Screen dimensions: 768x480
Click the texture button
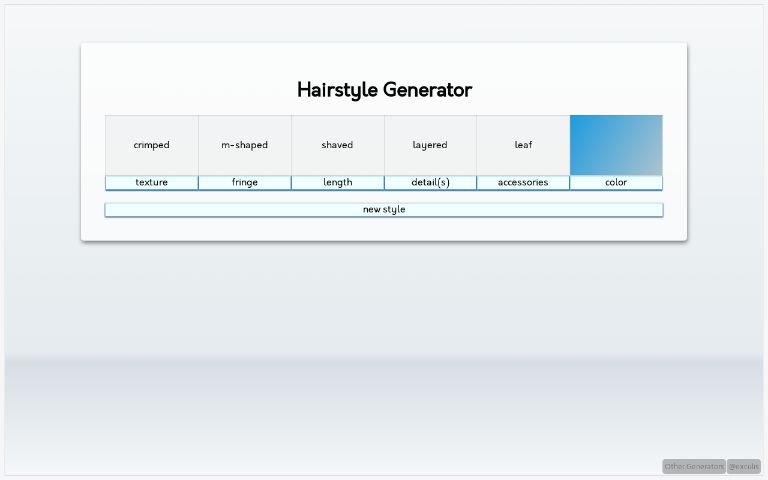click(x=151, y=183)
